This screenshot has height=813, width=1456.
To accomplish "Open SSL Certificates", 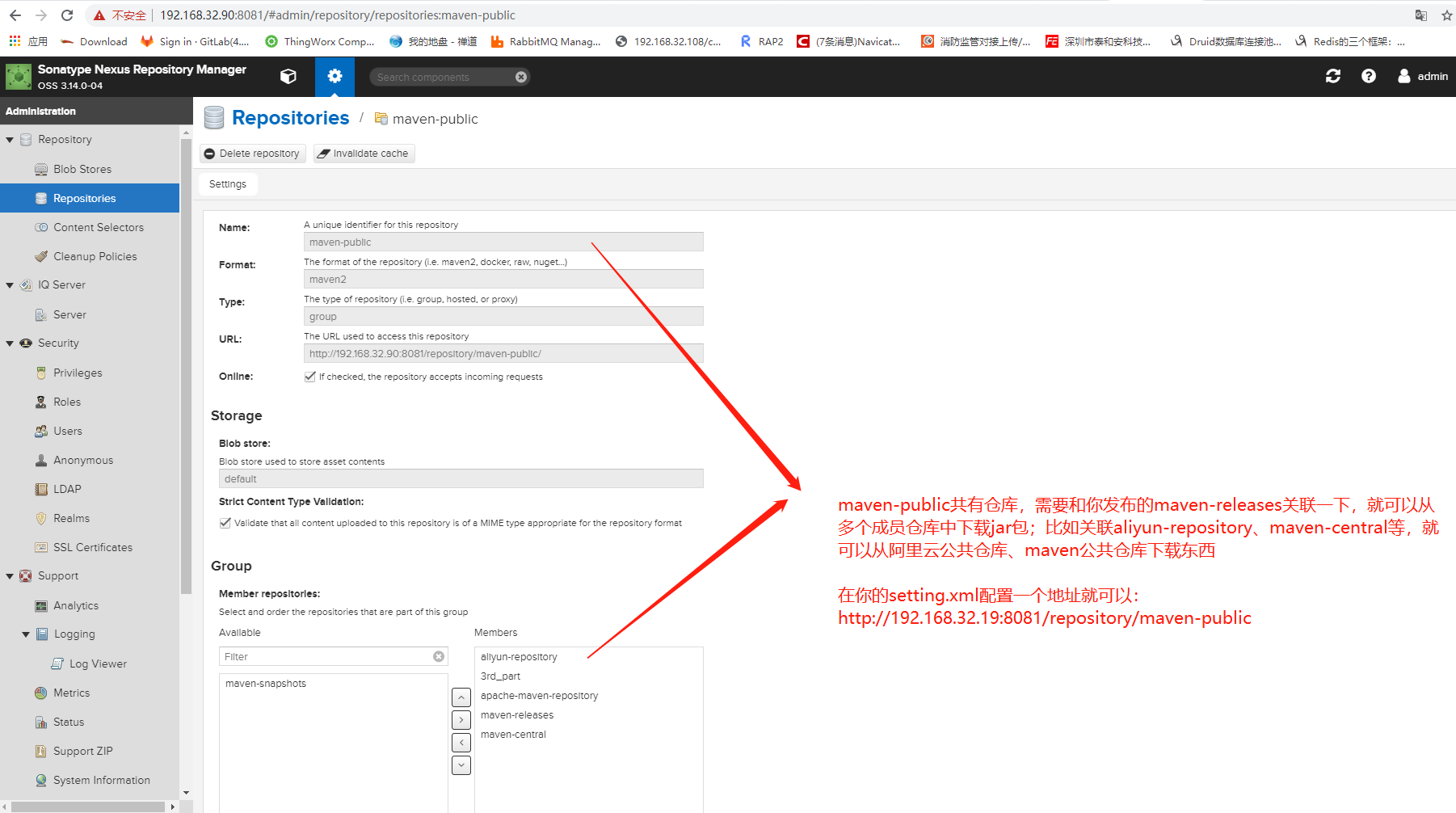I will [x=92, y=547].
